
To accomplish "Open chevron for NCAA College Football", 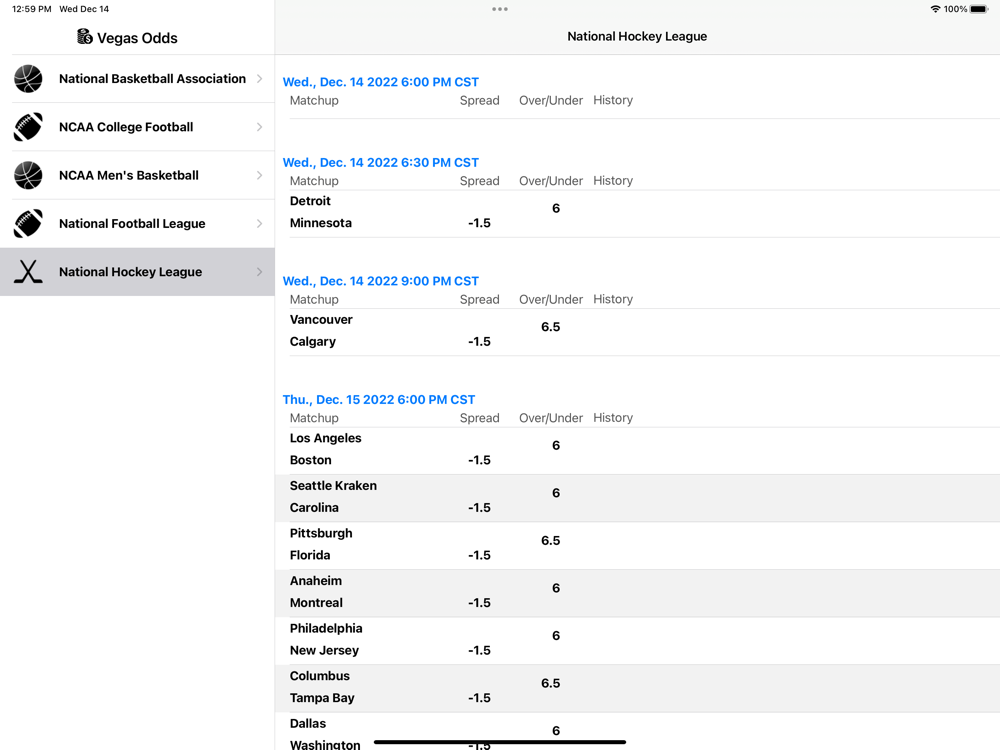I will click(260, 127).
